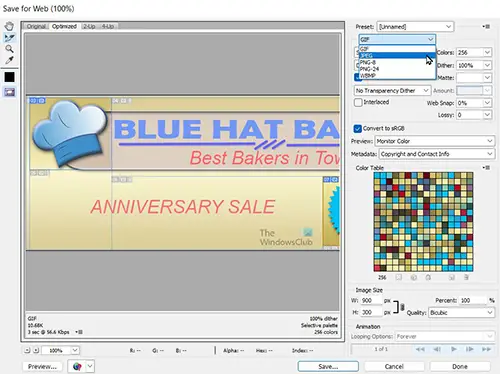Select the ANNIVERSARY SALE slice
Viewport: 500px width, 374px height.
coord(217,213)
